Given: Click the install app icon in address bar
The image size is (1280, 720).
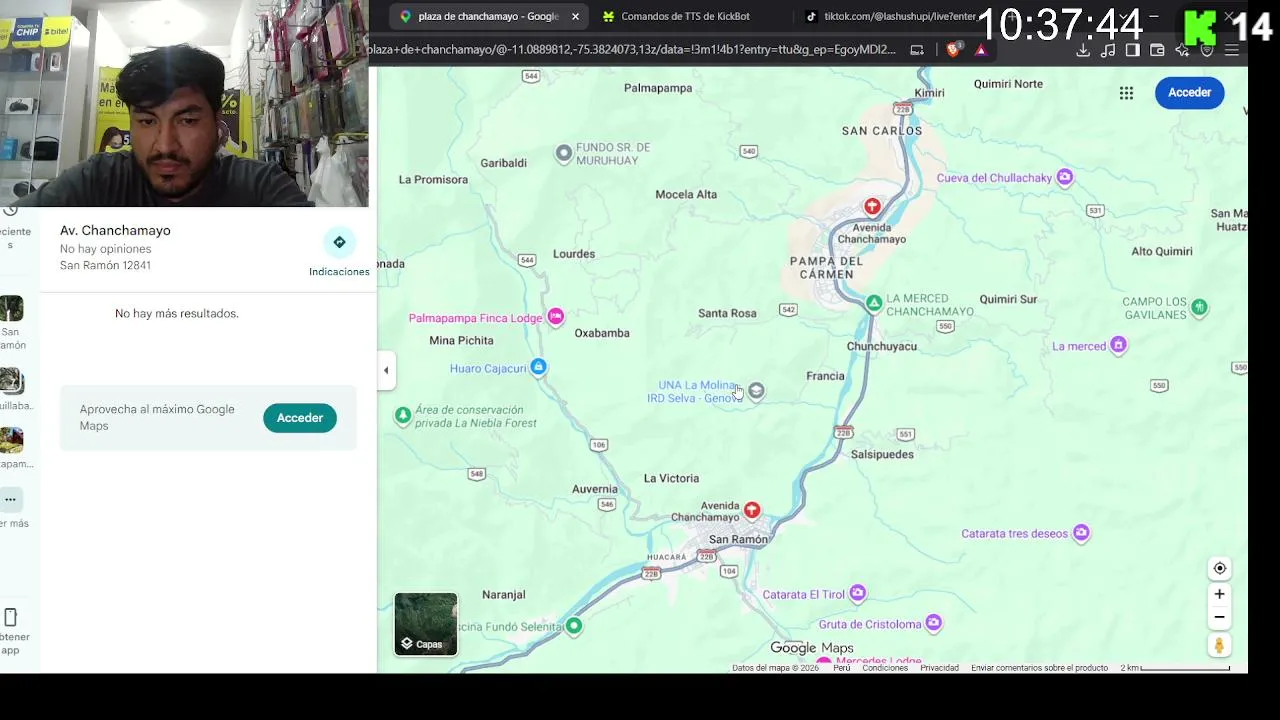Looking at the screenshot, I should (x=917, y=50).
